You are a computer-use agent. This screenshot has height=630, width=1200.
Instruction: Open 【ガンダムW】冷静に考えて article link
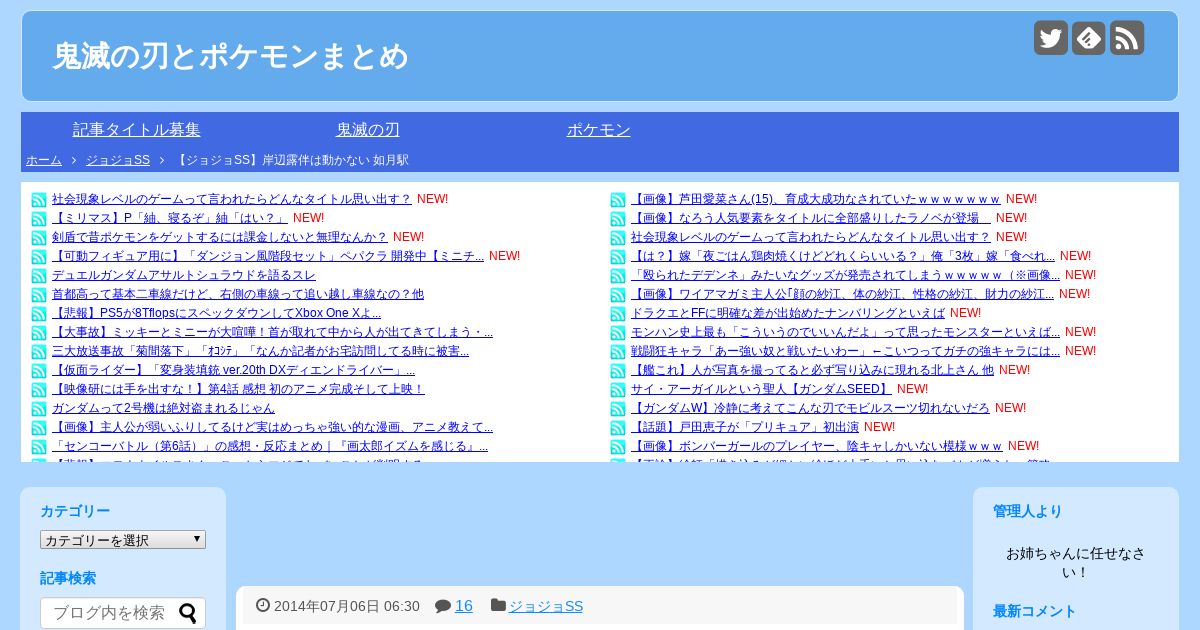(810, 408)
